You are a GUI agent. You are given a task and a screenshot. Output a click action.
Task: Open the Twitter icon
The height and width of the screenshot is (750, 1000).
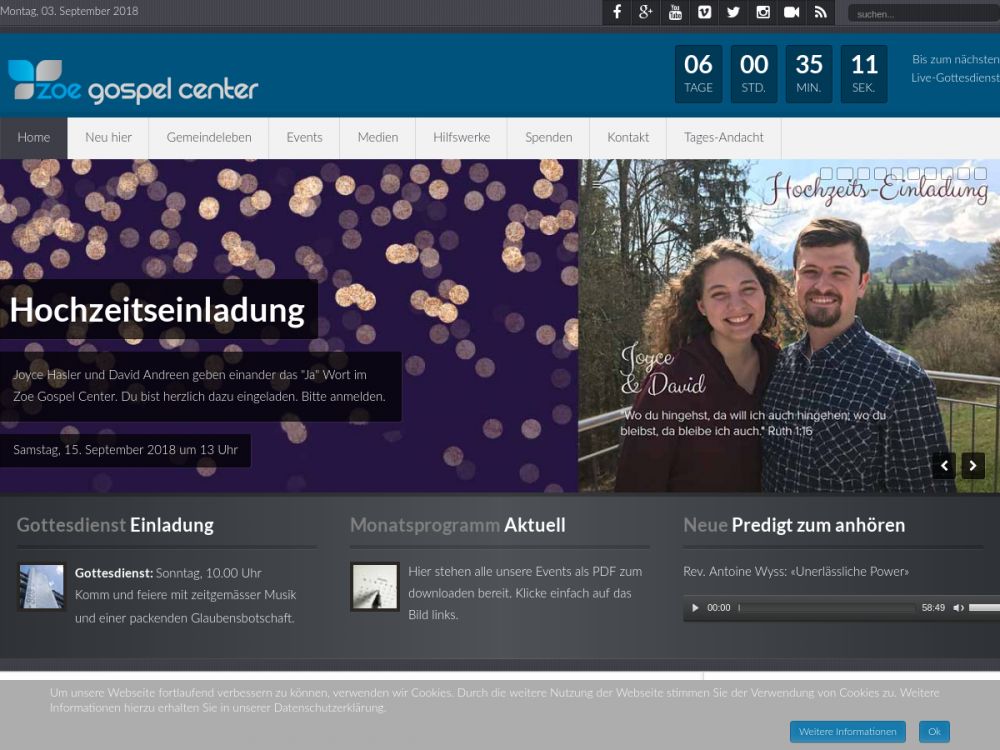(733, 12)
